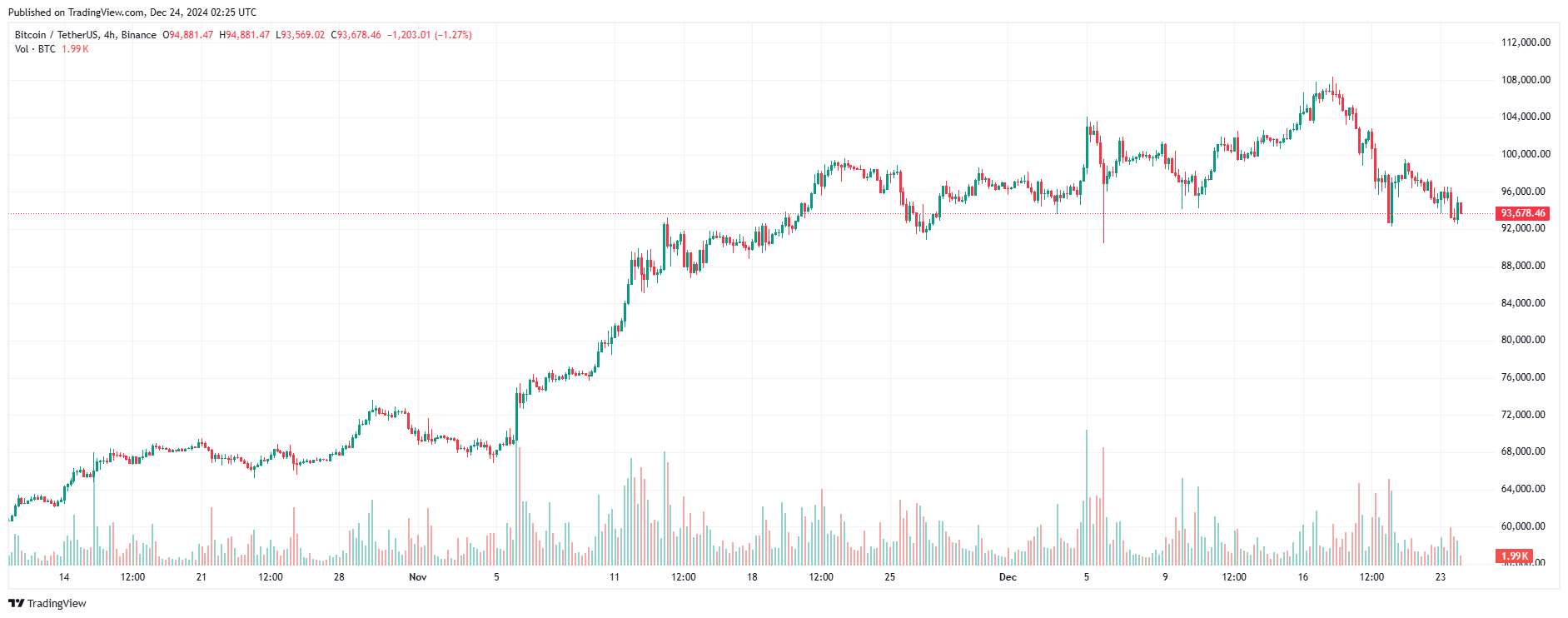
Task: Click the 4h interval label in the header
Action: click(110, 35)
